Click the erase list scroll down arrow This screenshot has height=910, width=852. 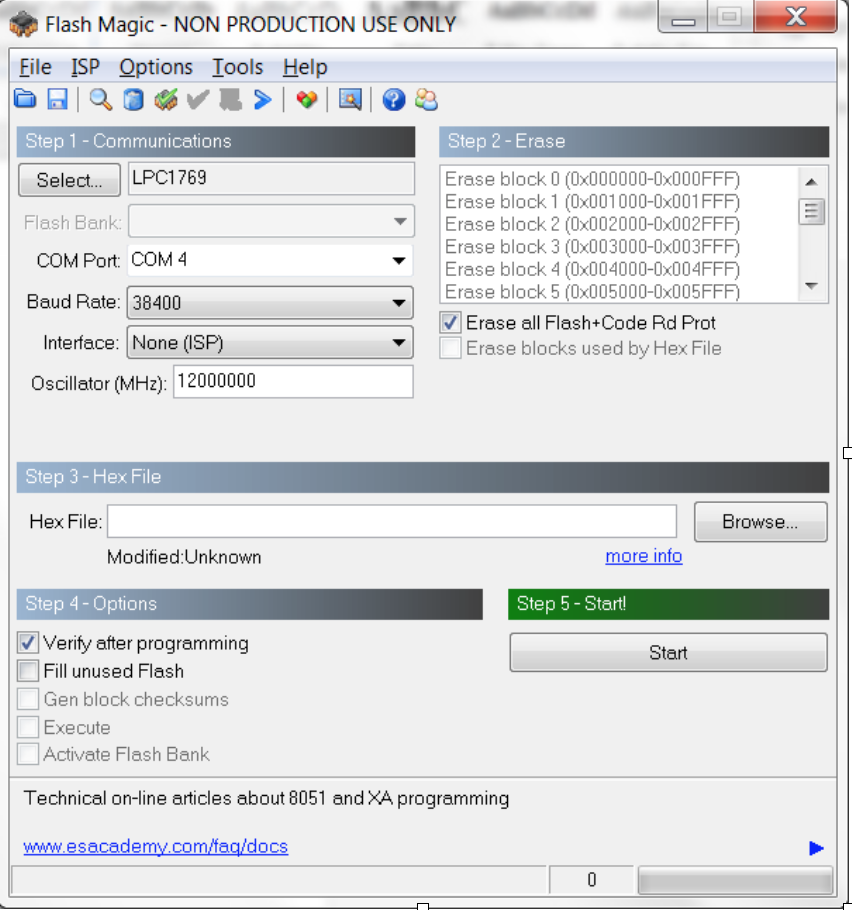point(811,286)
